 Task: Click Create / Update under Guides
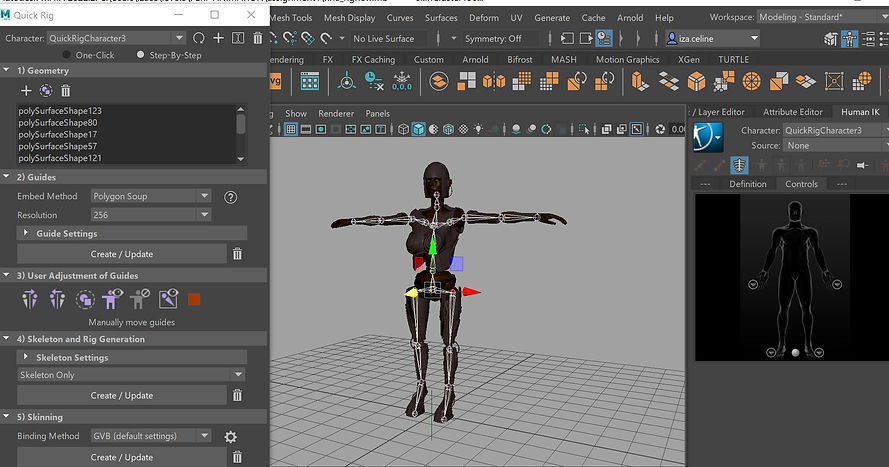tap(122, 254)
